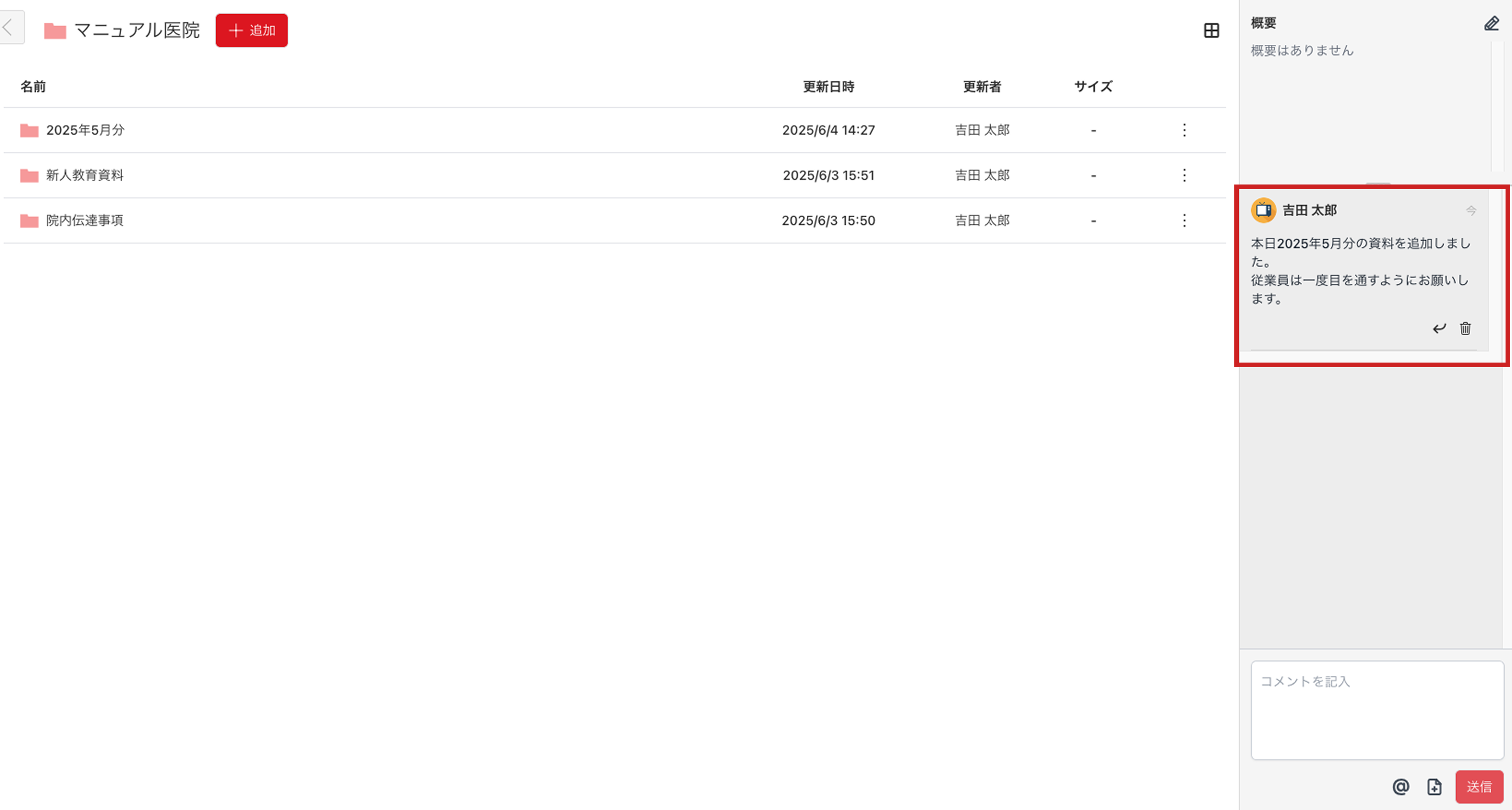
Task: Attach a file with document-plus icon
Action: click(x=1435, y=786)
